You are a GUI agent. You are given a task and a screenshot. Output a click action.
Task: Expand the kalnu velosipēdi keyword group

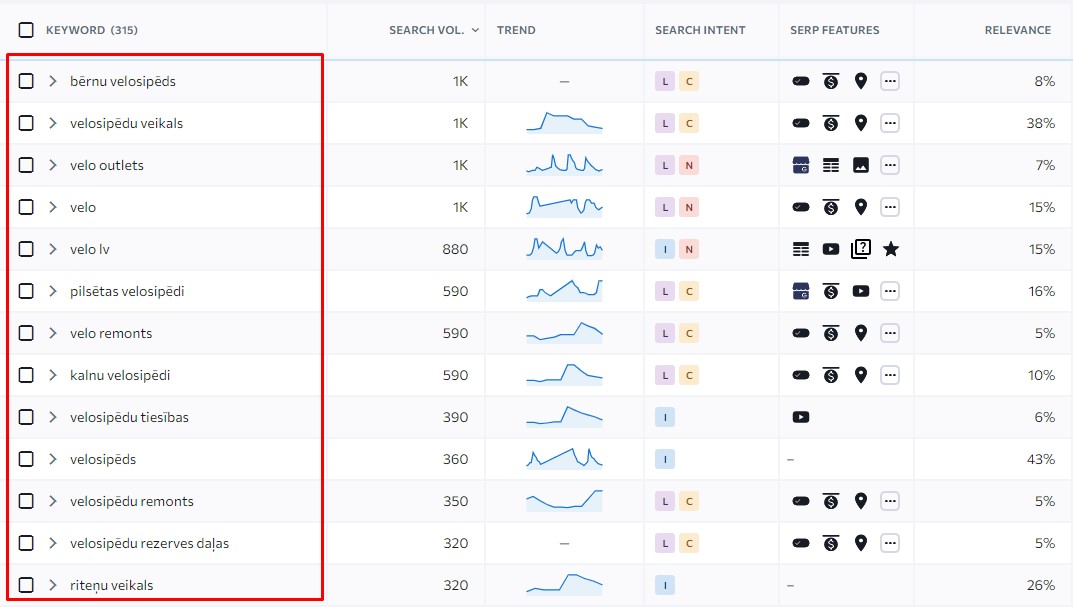pyautogui.click(x=53, y=375)
